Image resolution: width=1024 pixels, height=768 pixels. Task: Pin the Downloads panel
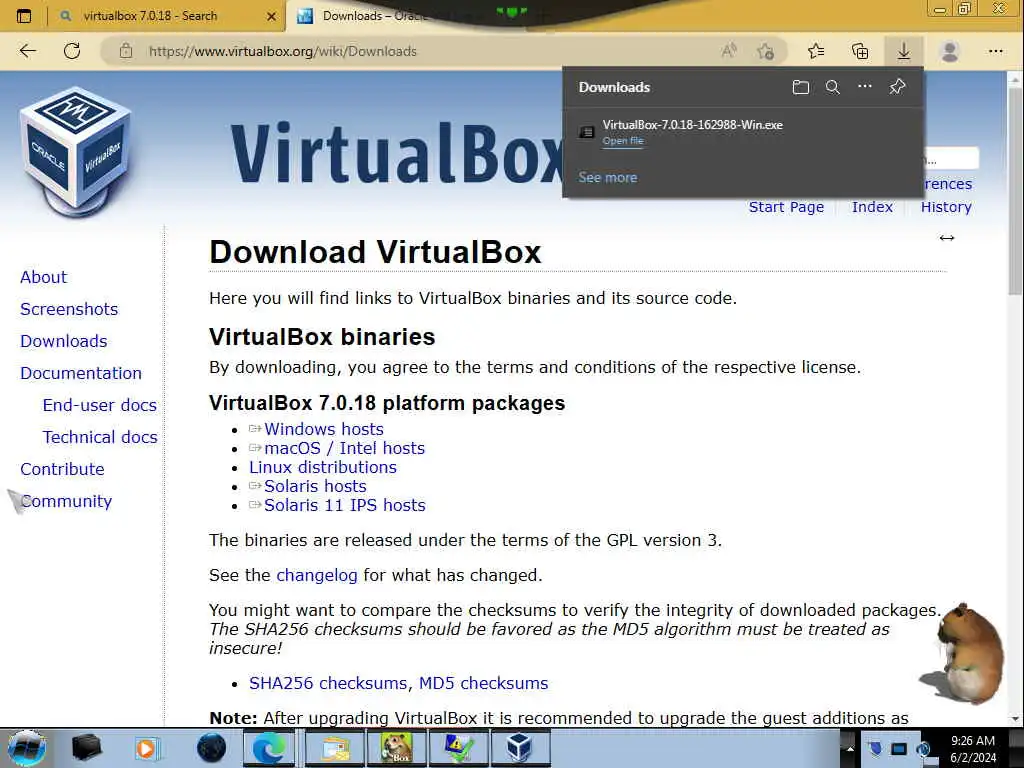897,86
